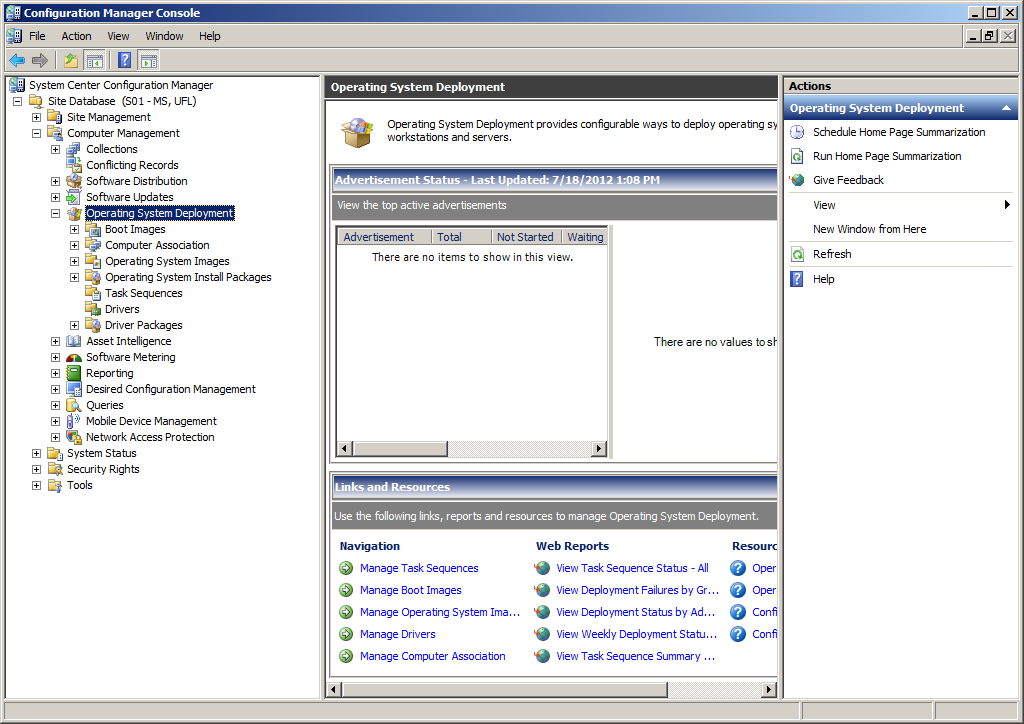Viewport: 1024px width, 724px height.
Task: Sort by the Total column header
Action: pos(461,237)
